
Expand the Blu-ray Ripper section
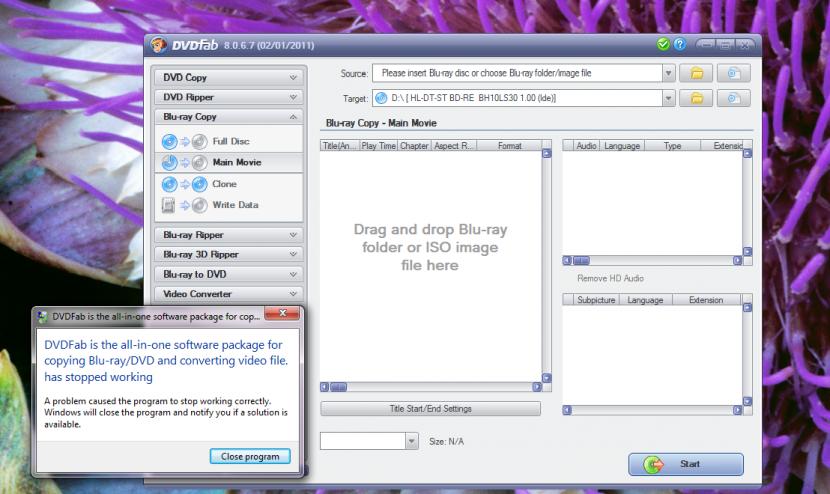[229, 235]
